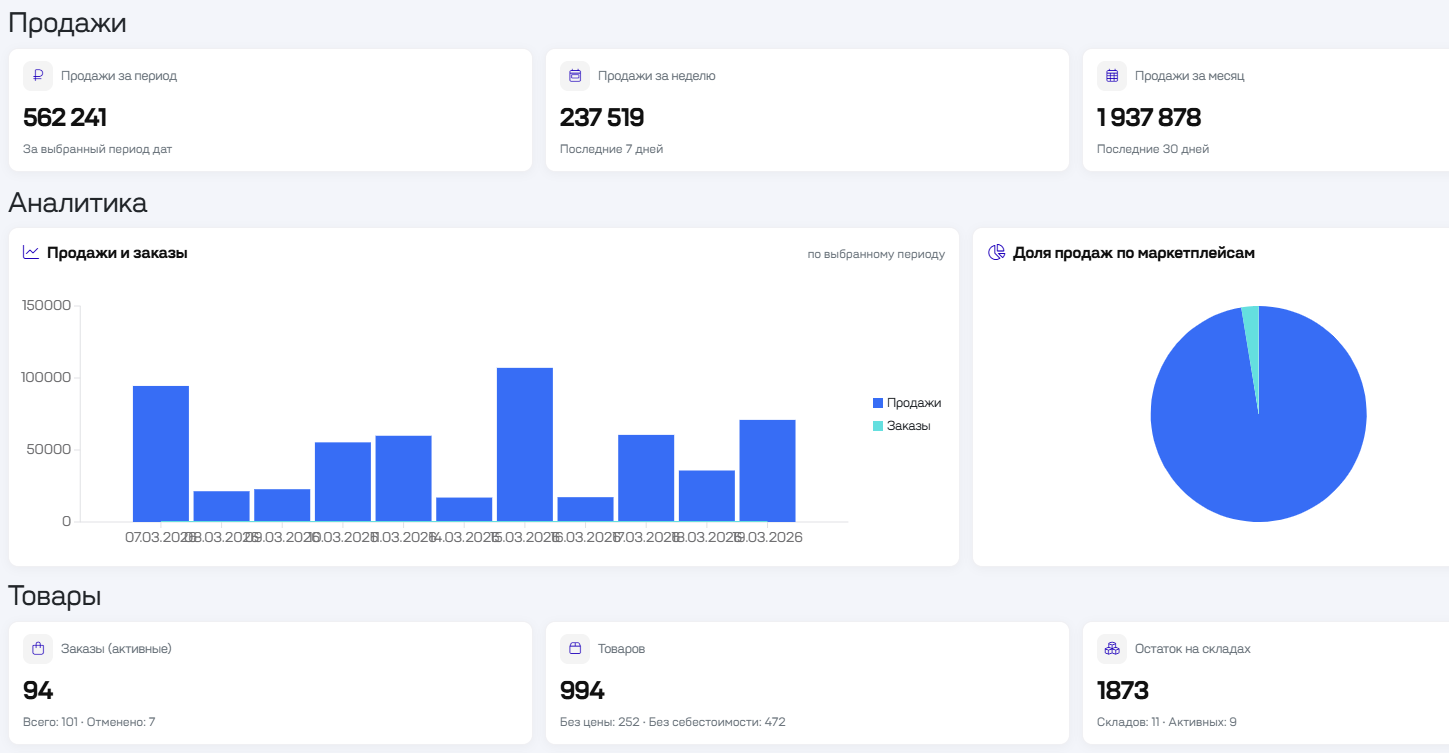Click the teal Заказы legend color square
The height and width of the screenshot is (753, 1449).
[x=878, y=426]
